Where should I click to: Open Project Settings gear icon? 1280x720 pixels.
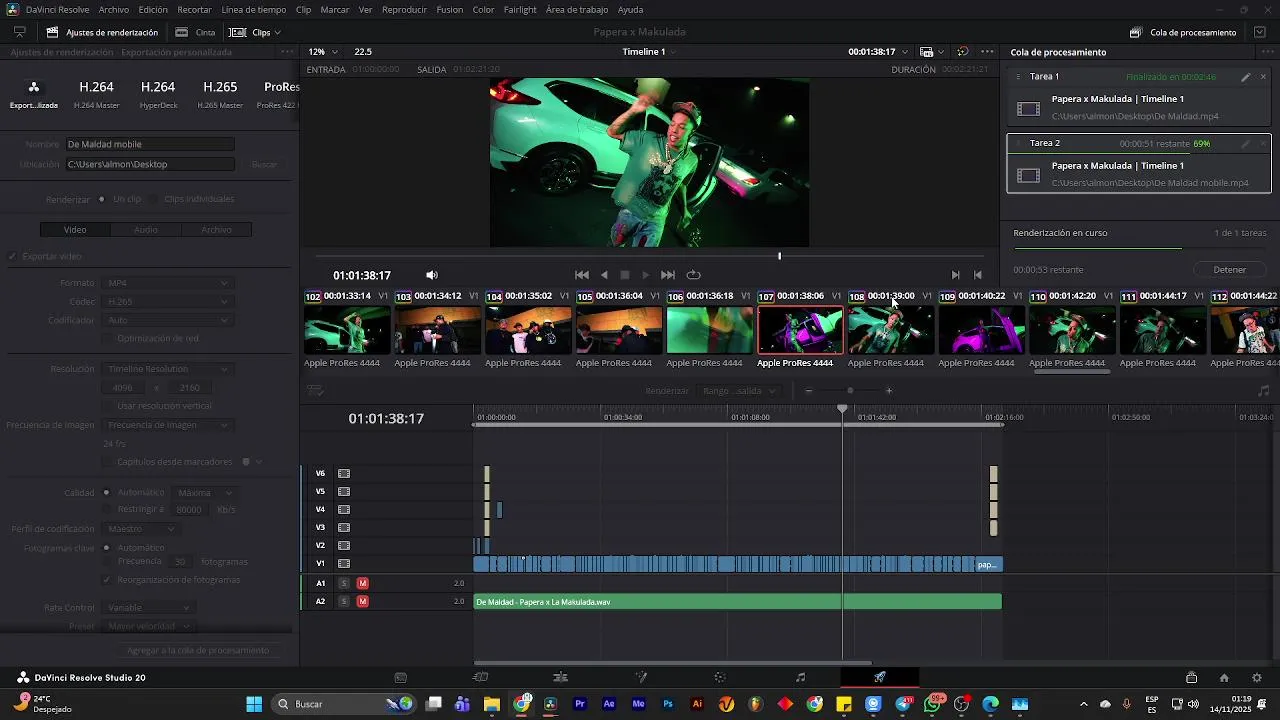point(1257,677)
